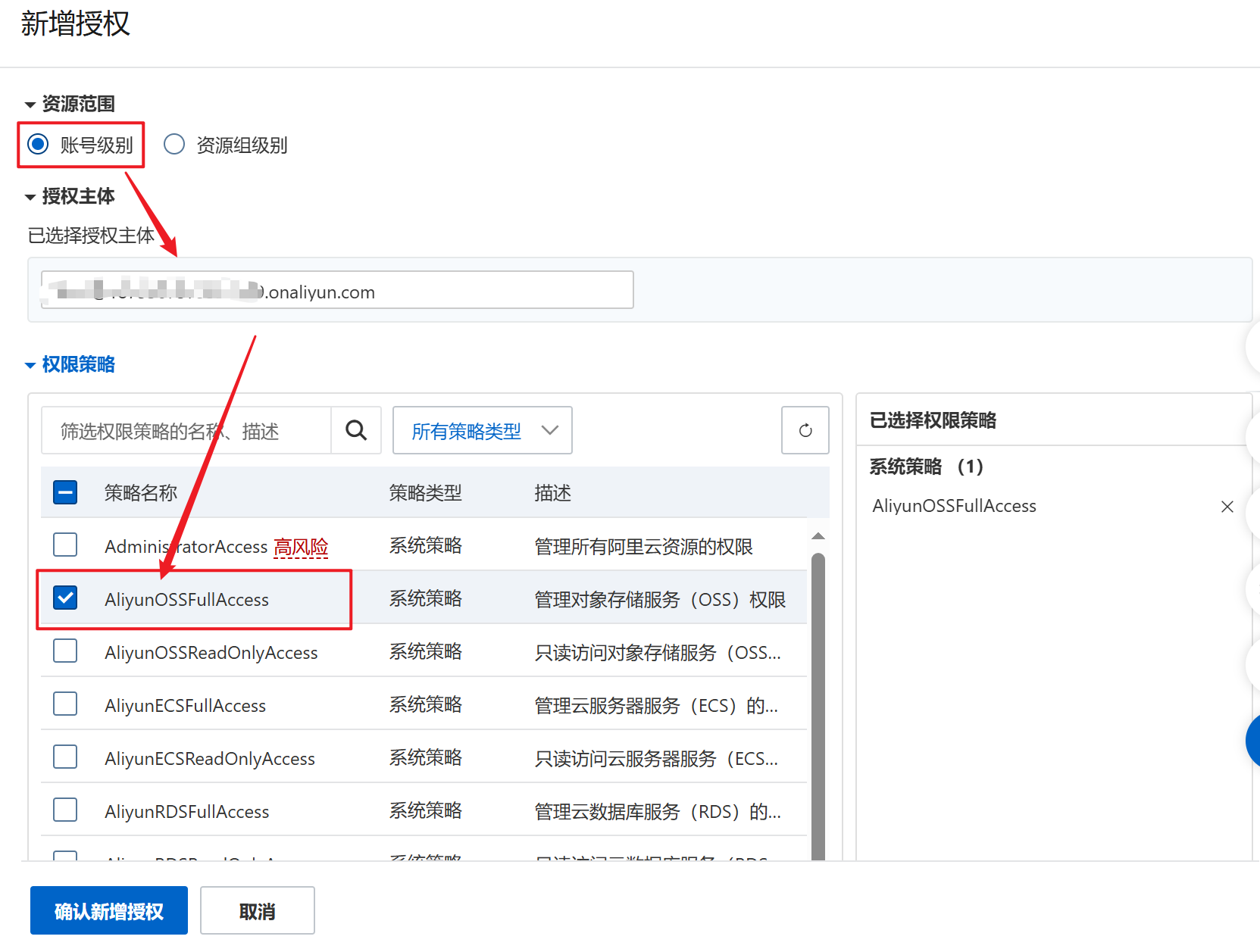Click AliyunOSSFullAccess policy name in list

[187, 600]
